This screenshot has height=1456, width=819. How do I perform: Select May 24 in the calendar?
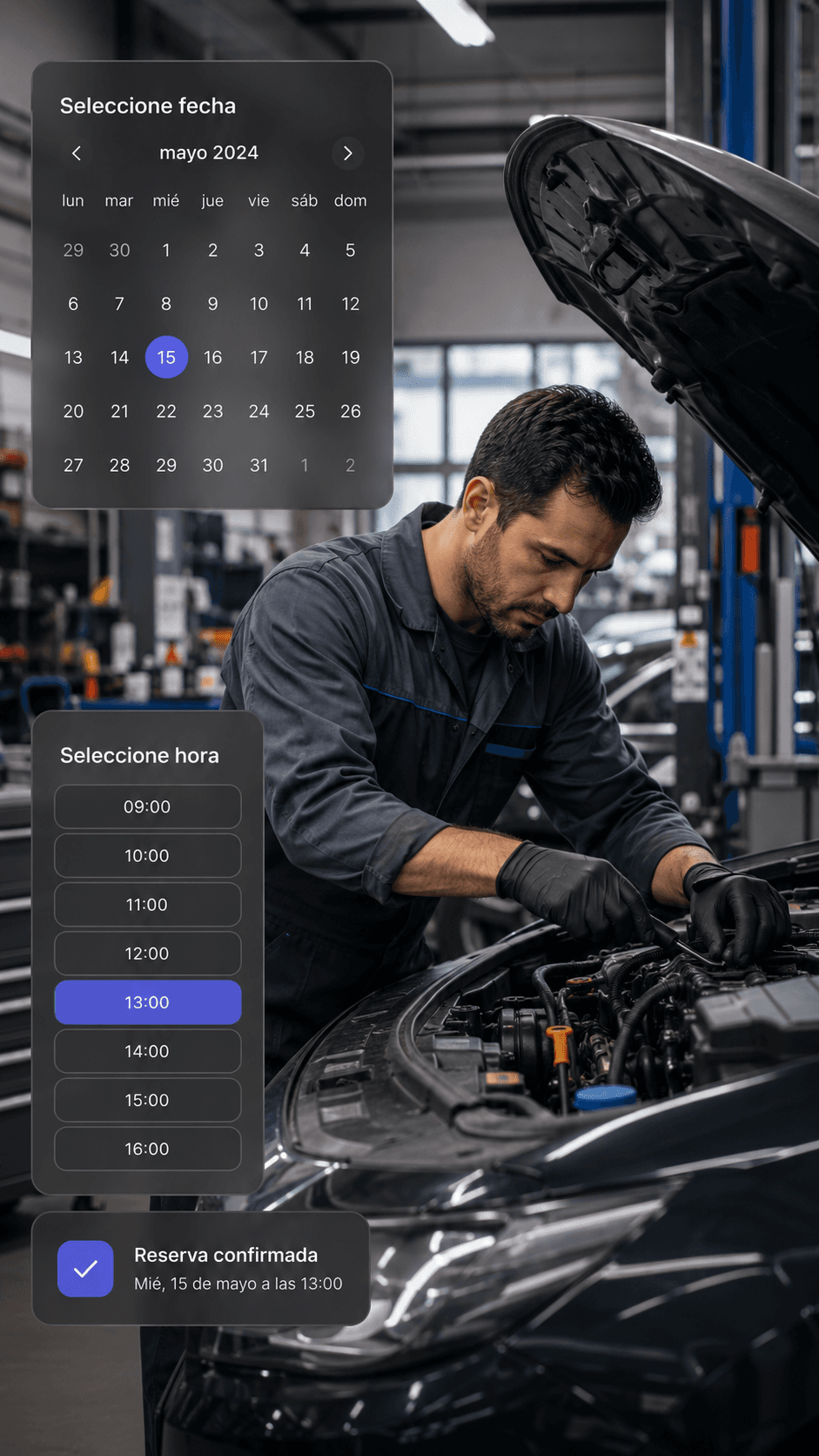tap(258, 411)
